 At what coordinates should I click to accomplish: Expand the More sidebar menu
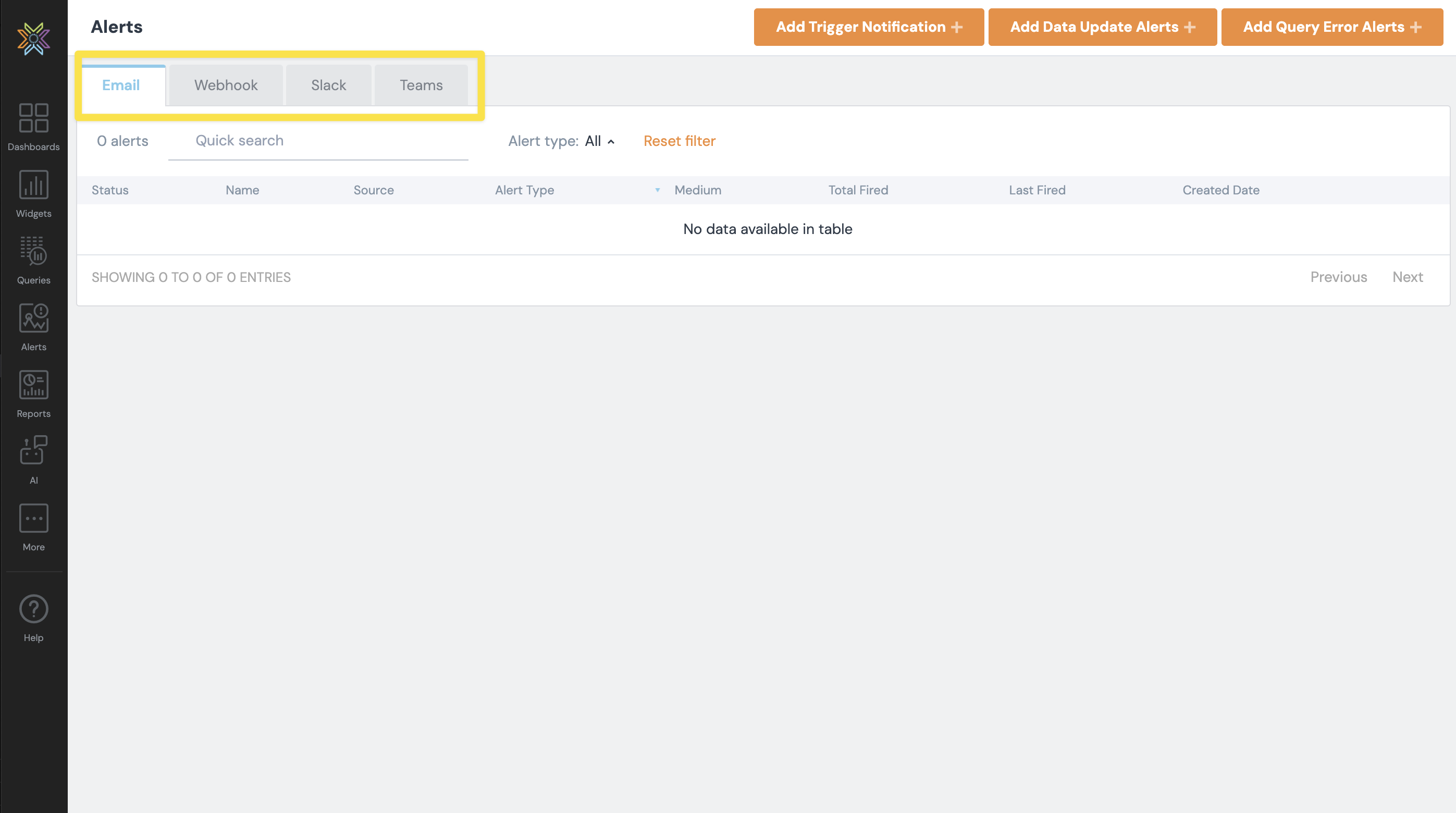(x=33, y=527)
